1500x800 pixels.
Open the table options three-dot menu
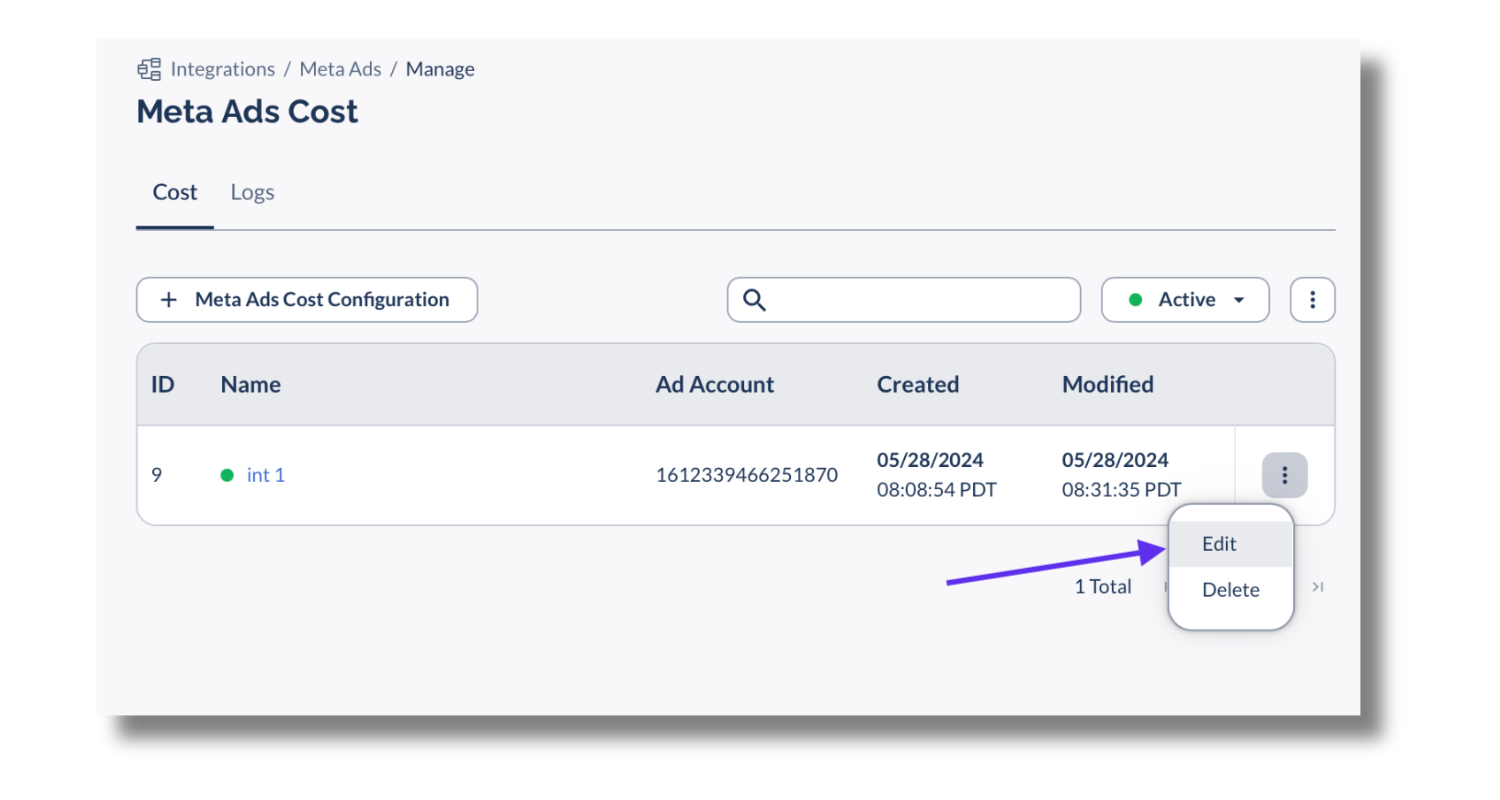[x=1312, y=300]
